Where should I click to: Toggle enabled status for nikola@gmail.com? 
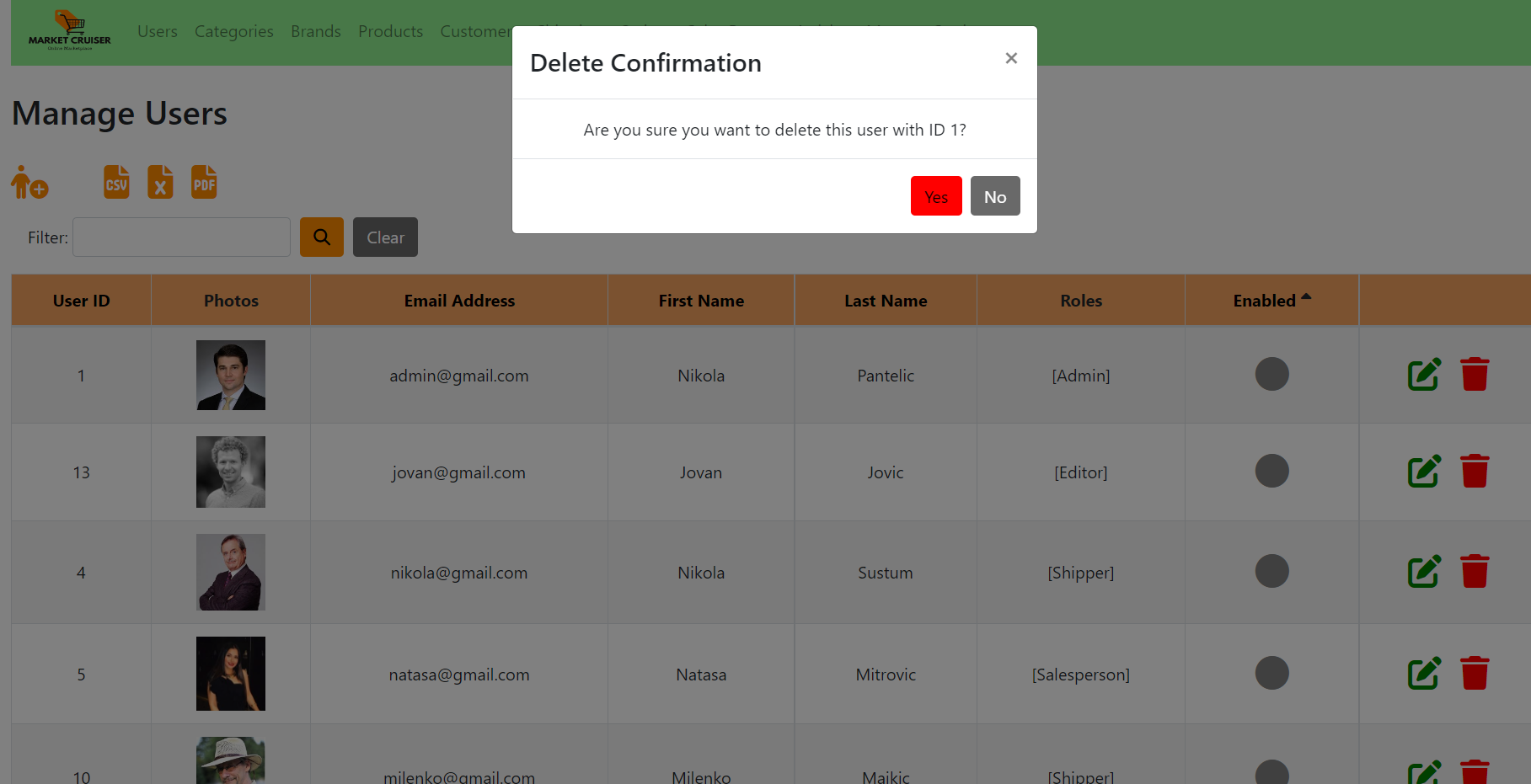pos(1272,571)
